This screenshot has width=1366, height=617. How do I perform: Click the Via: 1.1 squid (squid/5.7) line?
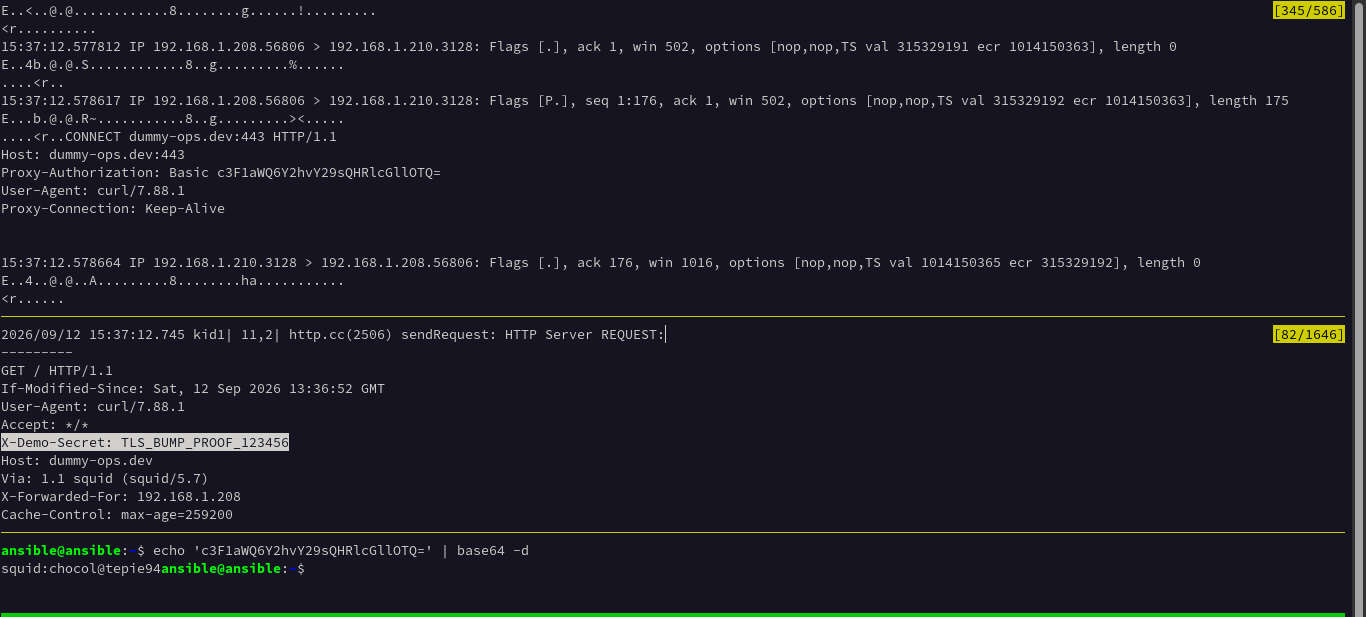pyautogui.click(x=105, y=479)
